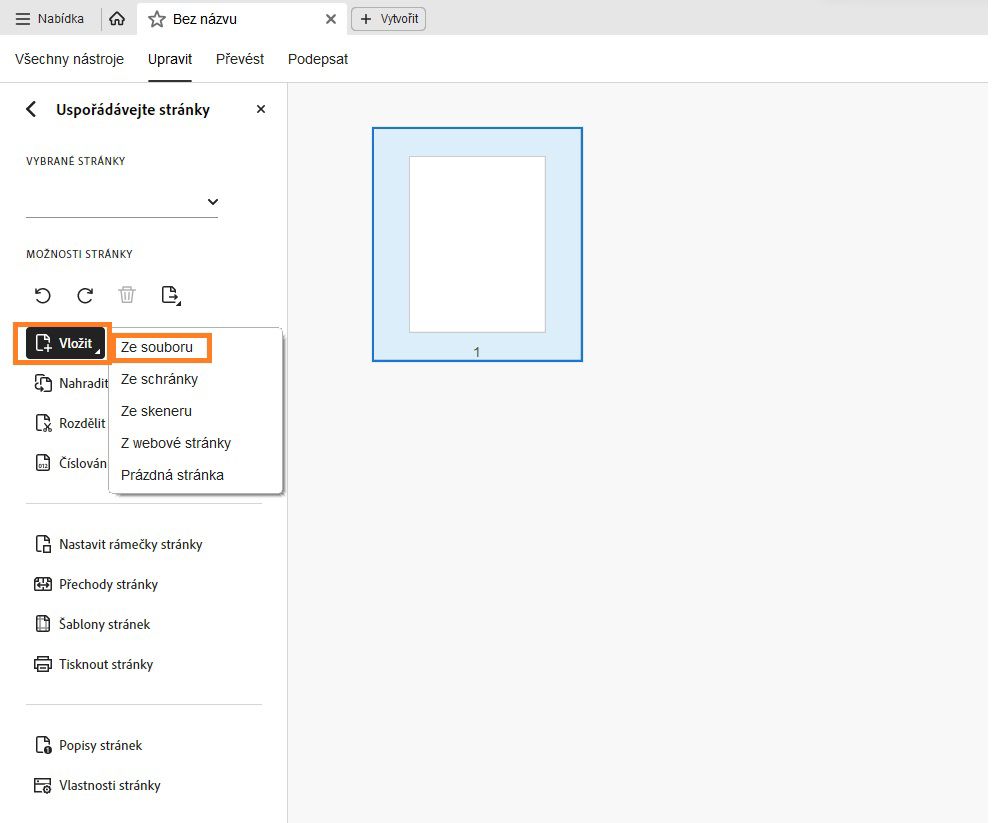Open Vlastnosti stránky
The width and height of the screenshot is (997, 823).
point(97,785)
